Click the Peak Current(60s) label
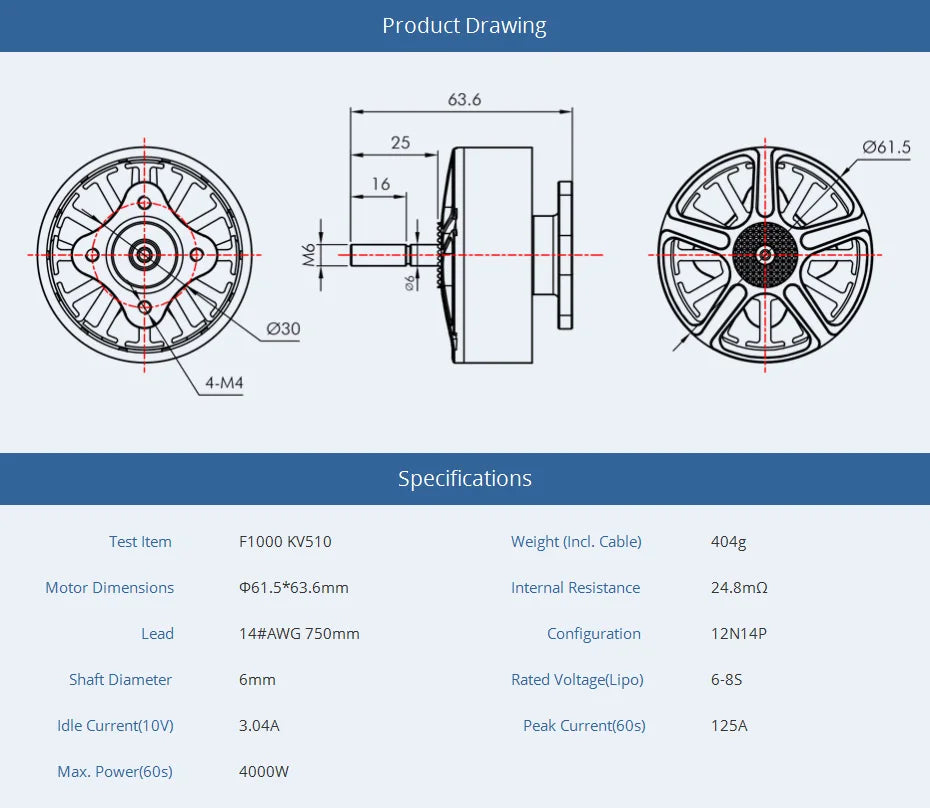This screenshot has width=930, height=808. [584, 726]
